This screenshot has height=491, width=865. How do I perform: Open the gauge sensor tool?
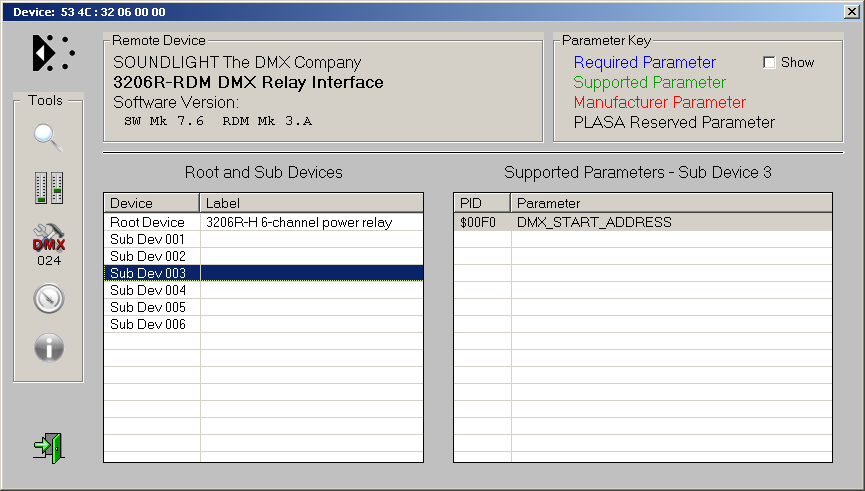coord(48,298)
